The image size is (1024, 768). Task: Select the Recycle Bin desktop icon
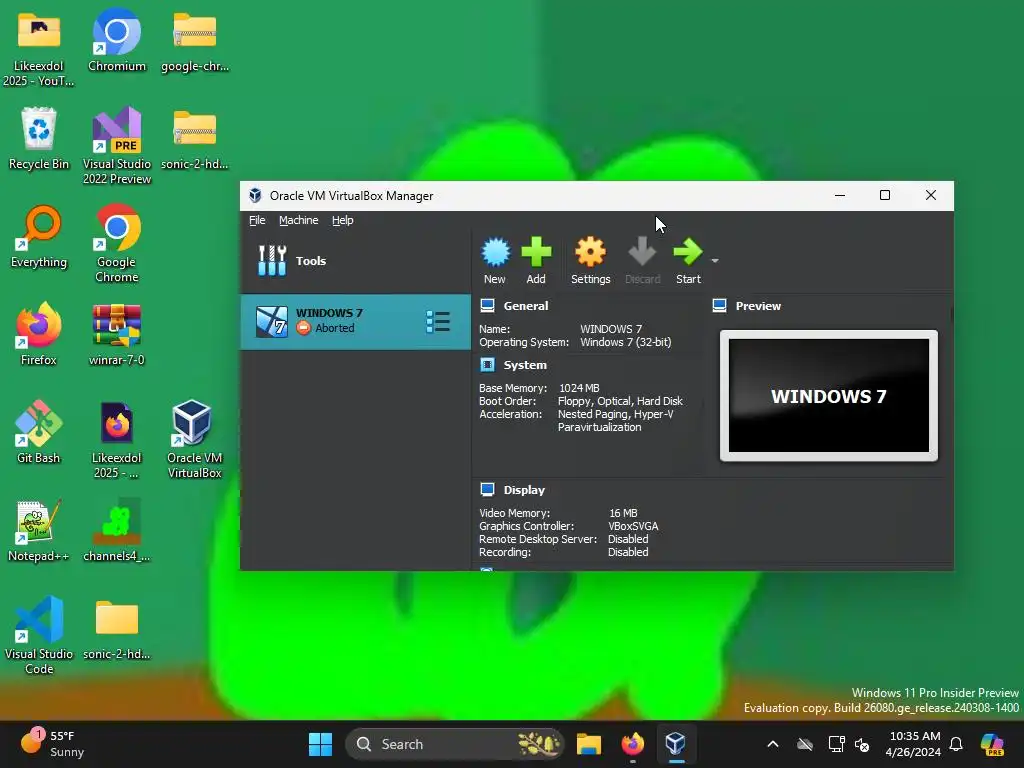pos(39,138)
